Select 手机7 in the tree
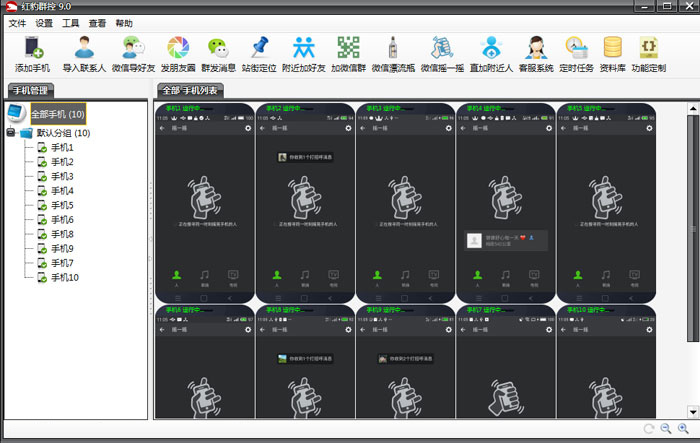Screen dimensions: 700x443 coord(62,263)
